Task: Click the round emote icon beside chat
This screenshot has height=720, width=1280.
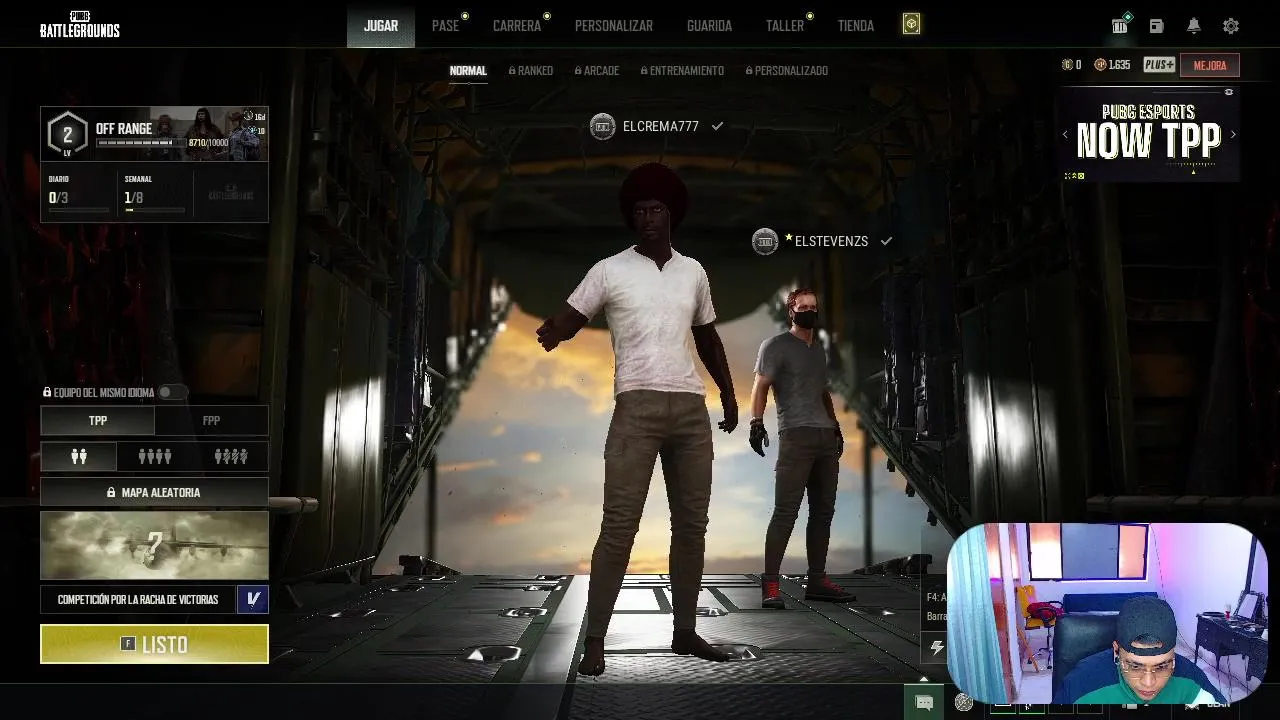Action: tap(964, 703)
